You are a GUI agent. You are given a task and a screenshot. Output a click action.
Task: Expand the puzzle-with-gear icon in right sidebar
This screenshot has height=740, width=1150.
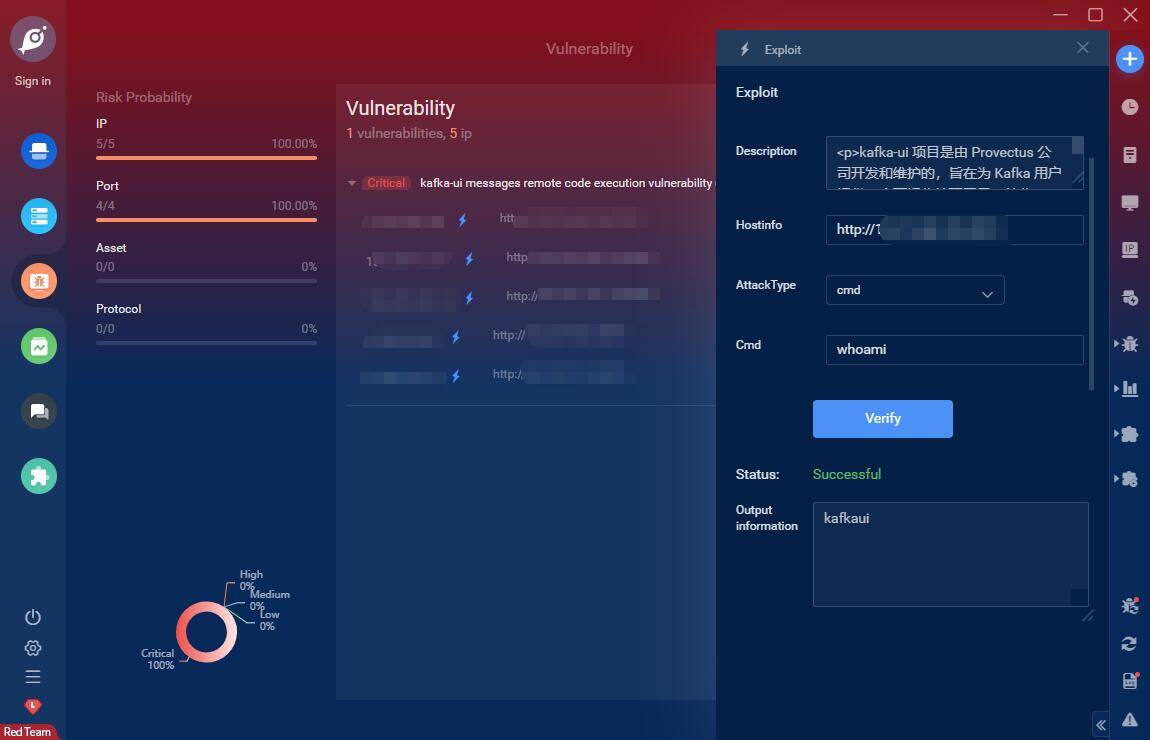[1127, 479]
